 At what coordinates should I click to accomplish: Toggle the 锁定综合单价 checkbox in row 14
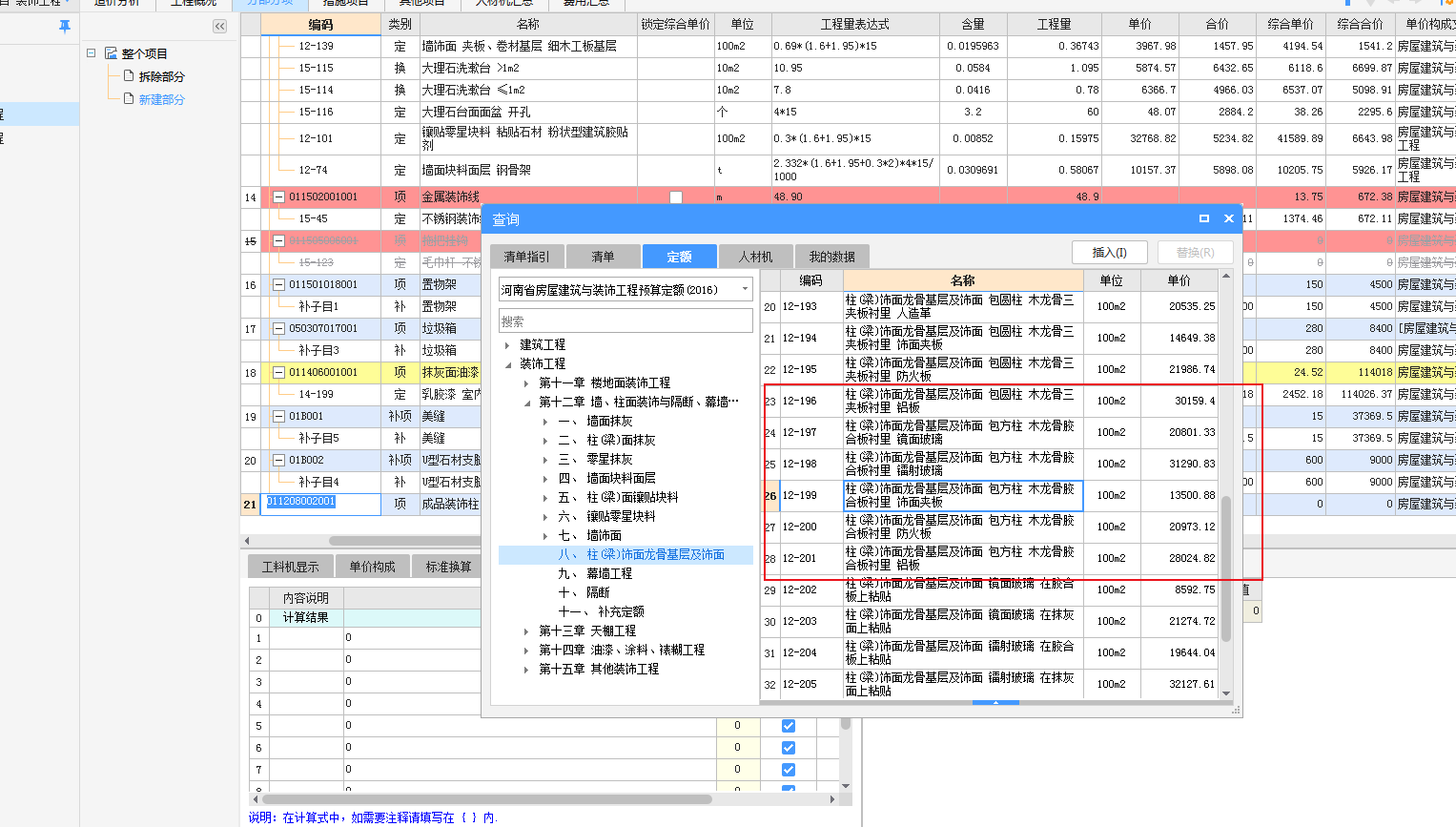pyautogui.click(x=676, y=197)
